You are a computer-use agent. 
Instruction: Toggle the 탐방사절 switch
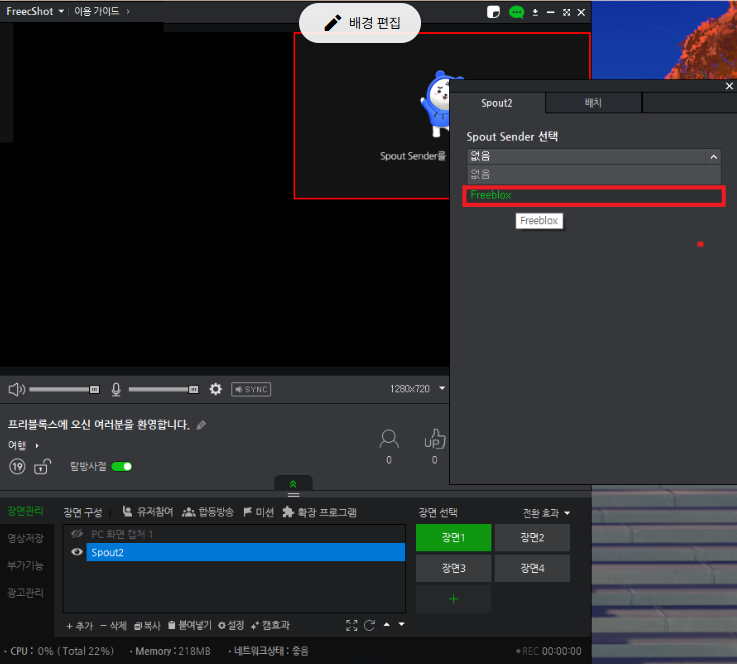pyautogui.click(x=122, y=466)
